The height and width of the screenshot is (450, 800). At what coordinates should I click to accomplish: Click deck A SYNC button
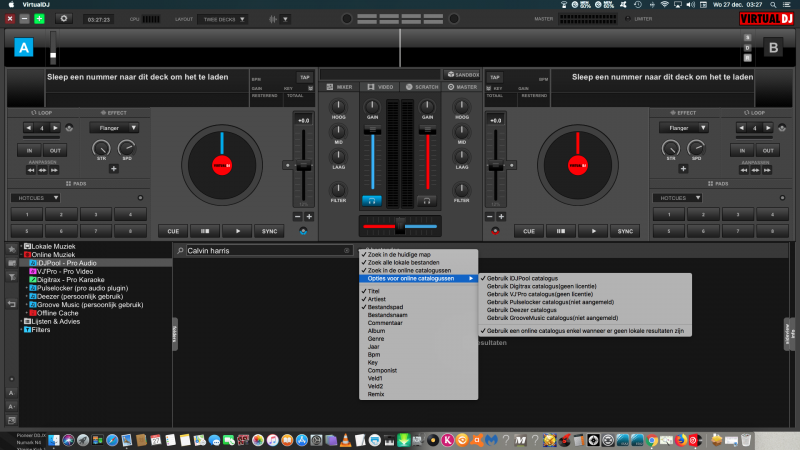coord(269,231)
